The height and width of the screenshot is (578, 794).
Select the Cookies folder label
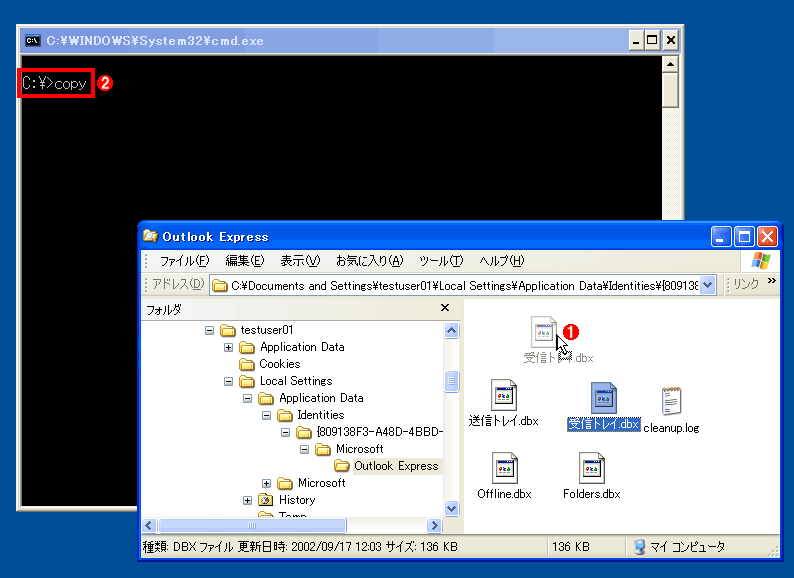[x=280, y=364]
